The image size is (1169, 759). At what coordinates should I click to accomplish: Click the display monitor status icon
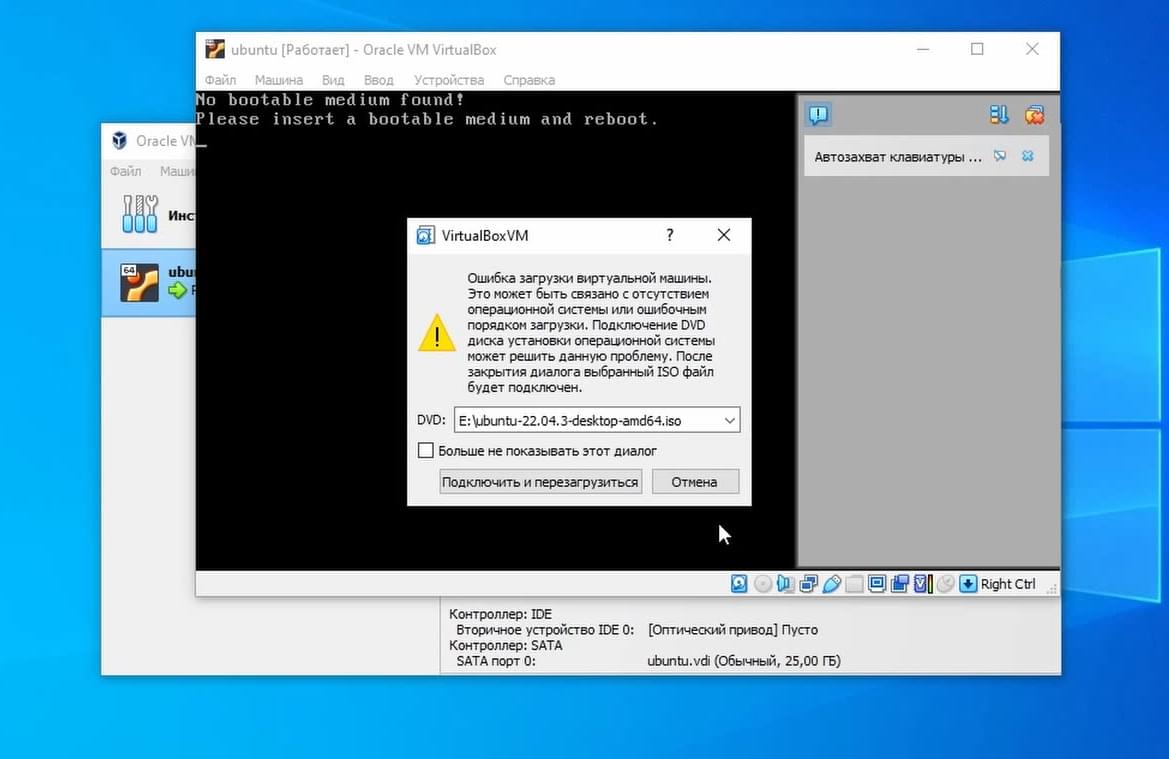pyautogui.click(x=877, y=584)
